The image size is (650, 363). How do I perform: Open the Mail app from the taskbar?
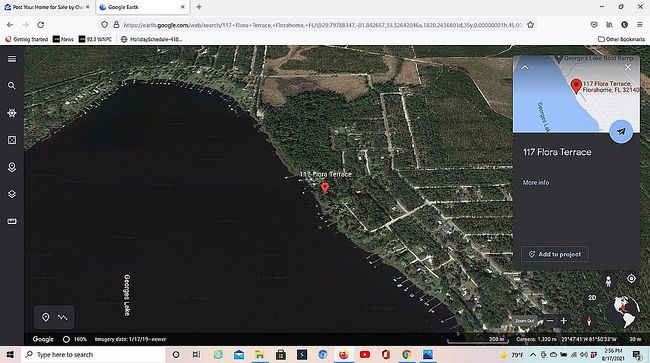(239, 355)
